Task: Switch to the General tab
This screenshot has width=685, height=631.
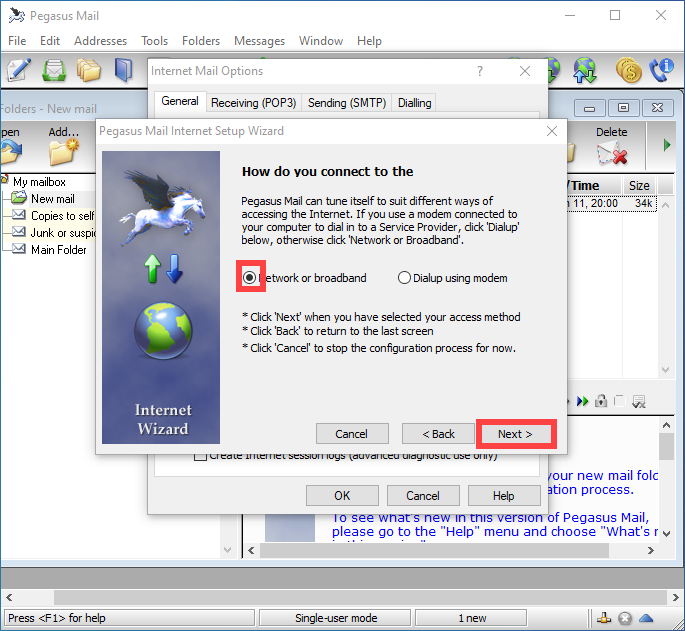Action: pos(180,101)
